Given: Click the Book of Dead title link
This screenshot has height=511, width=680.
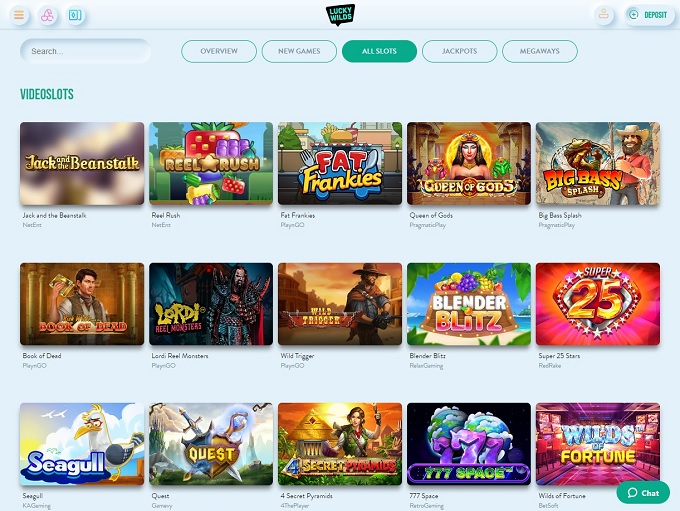Looking at the screenshot, I should (42, 356).
